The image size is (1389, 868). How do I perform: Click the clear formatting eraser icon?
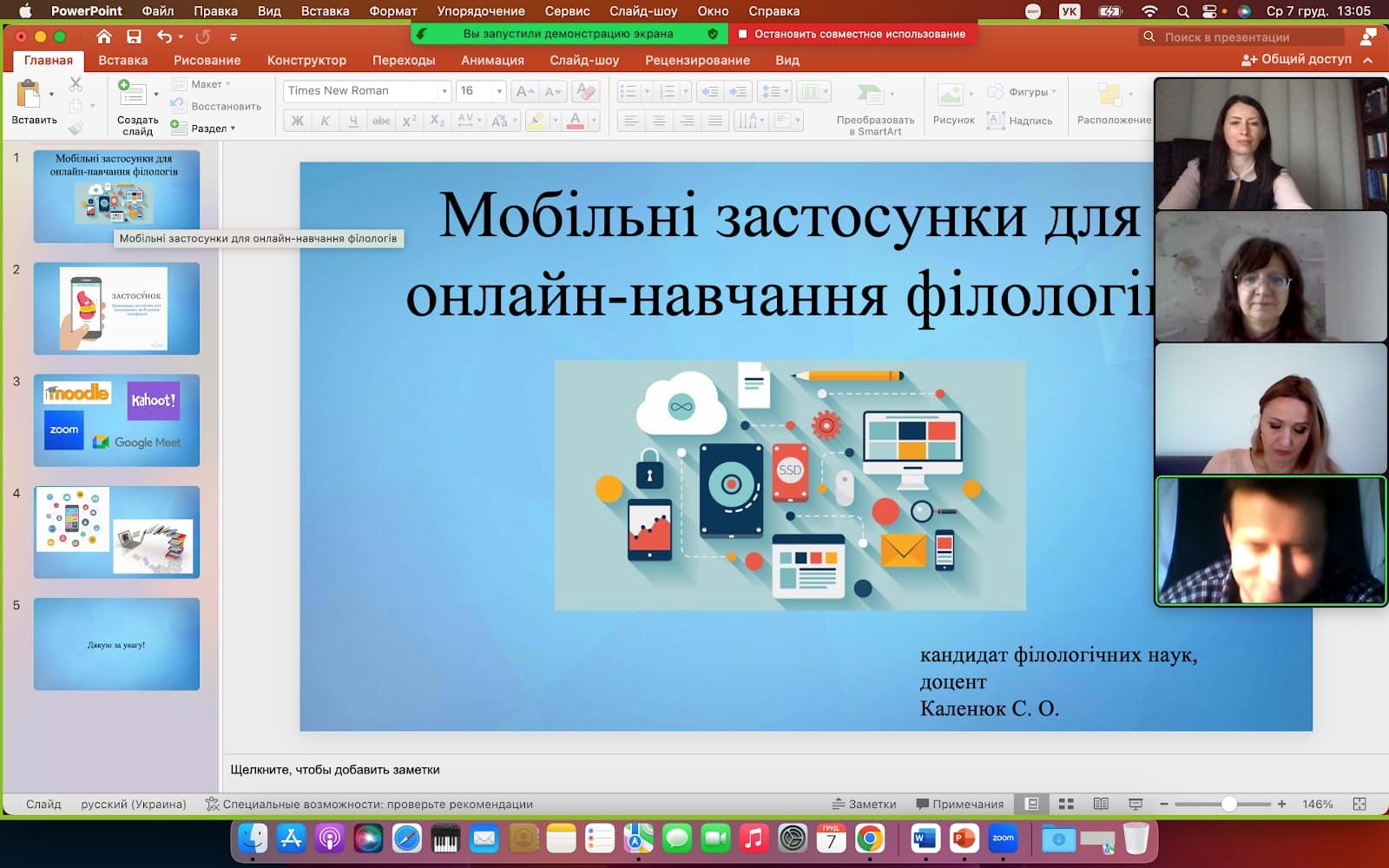[586, 91]
